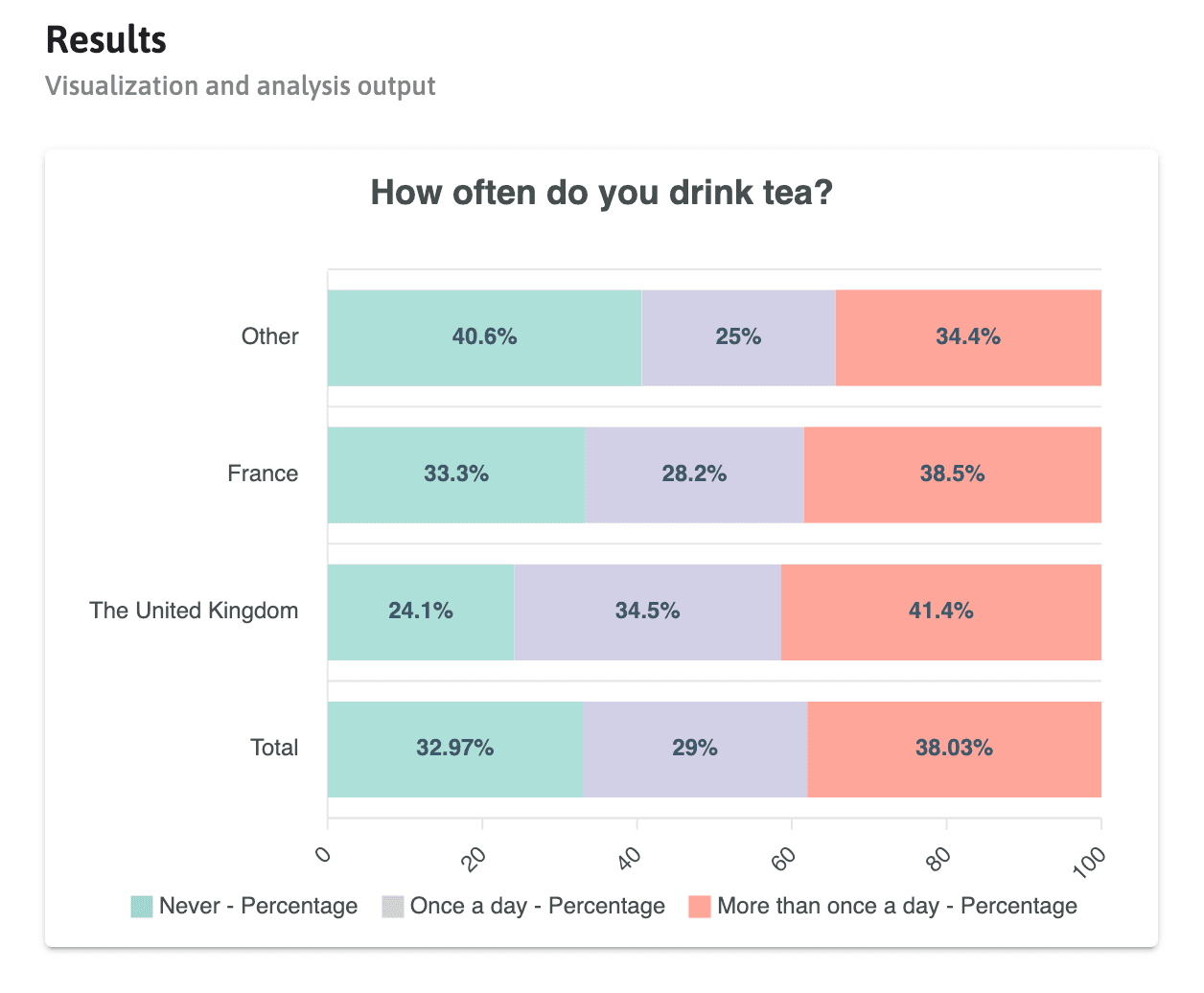The image size is (1204, 993).
Task: Select the Total 38.03% bar segment
Action: pyautogui.click(x=954, y=749)
